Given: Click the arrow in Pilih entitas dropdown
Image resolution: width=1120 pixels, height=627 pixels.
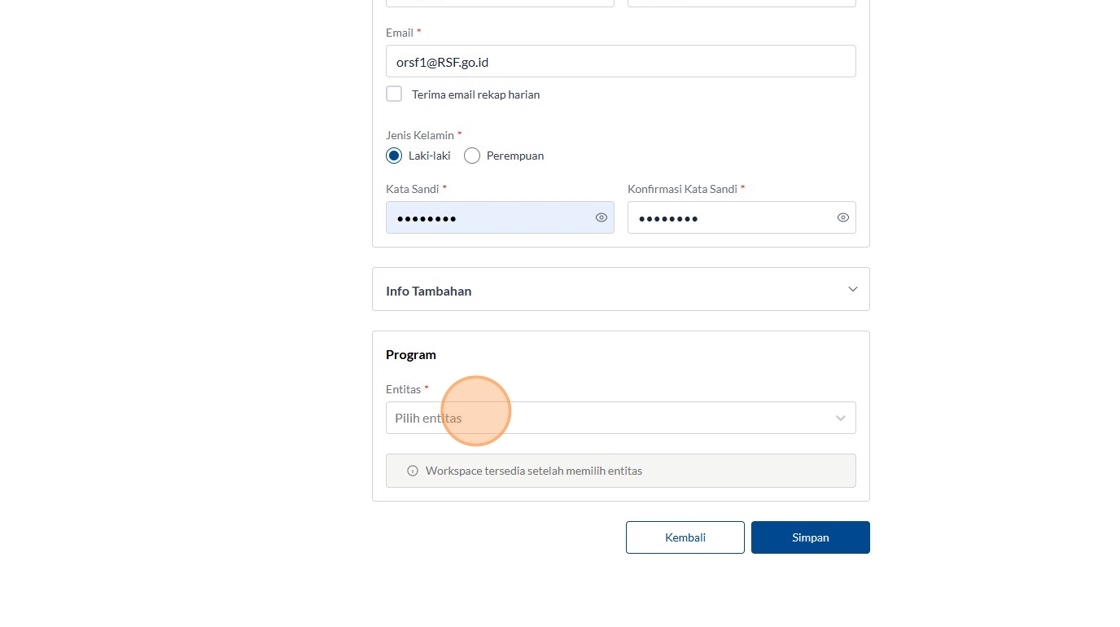Looking at the screenshot, I should [x=840, y=418].
